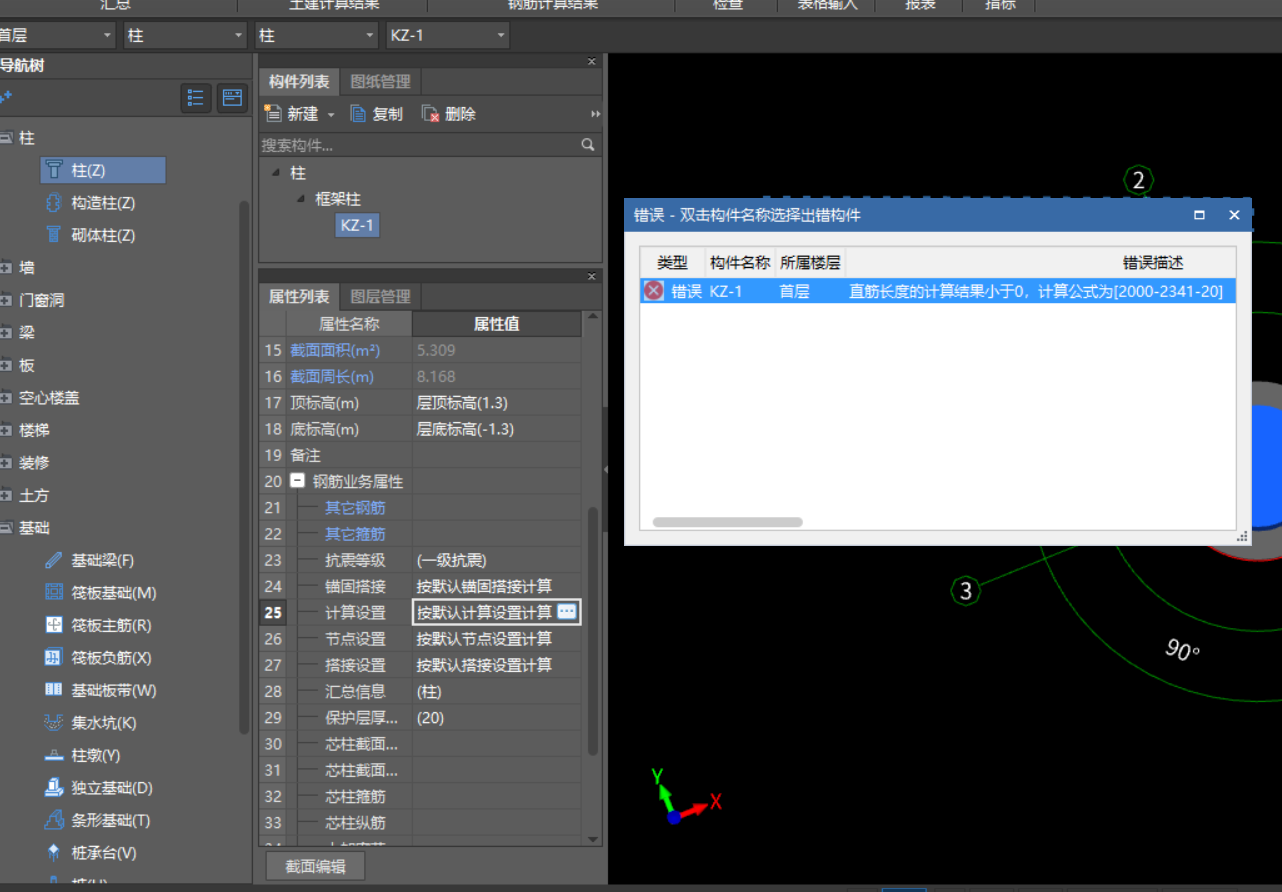Expand the 空心楼盖 category

click(x=6, y=398)
